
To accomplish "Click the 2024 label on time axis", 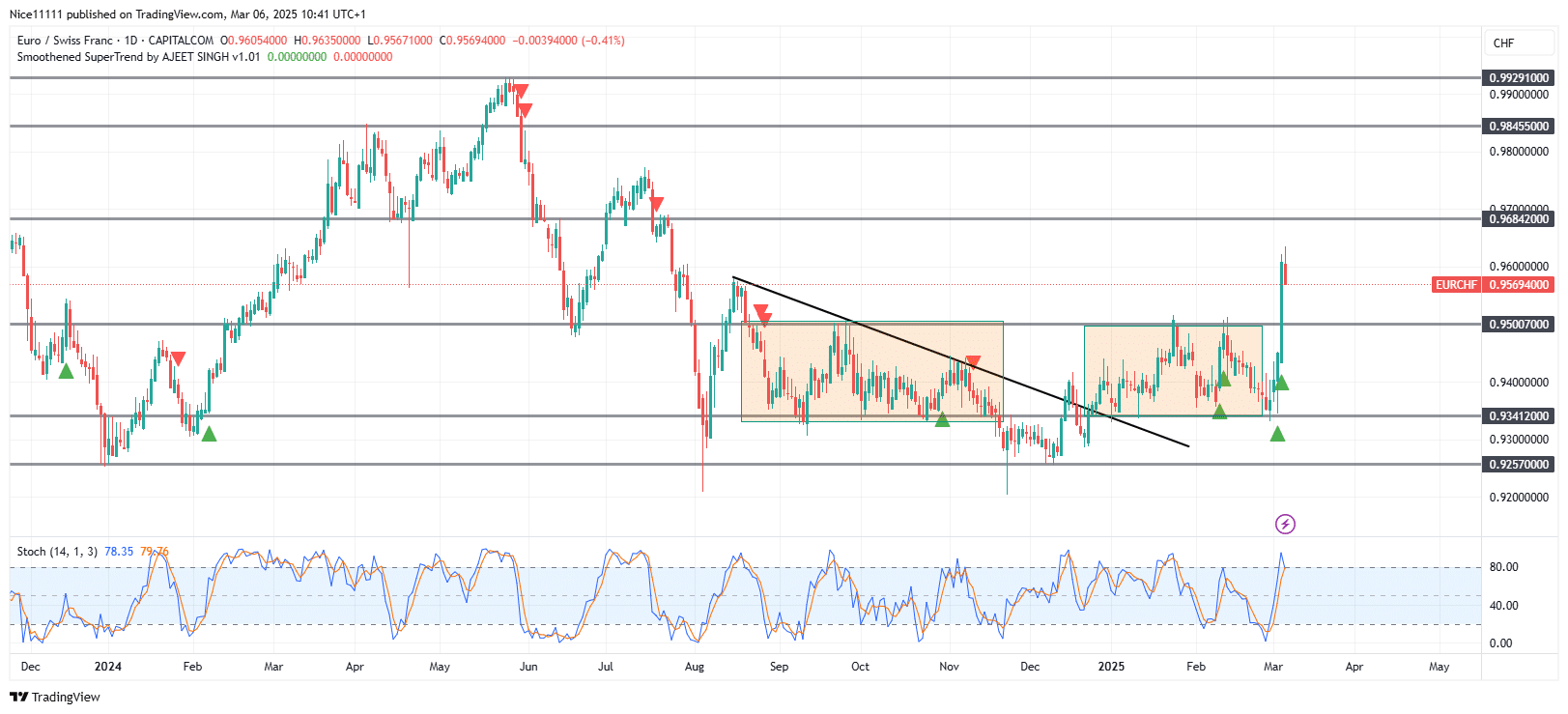I will (x=108, y=667).
